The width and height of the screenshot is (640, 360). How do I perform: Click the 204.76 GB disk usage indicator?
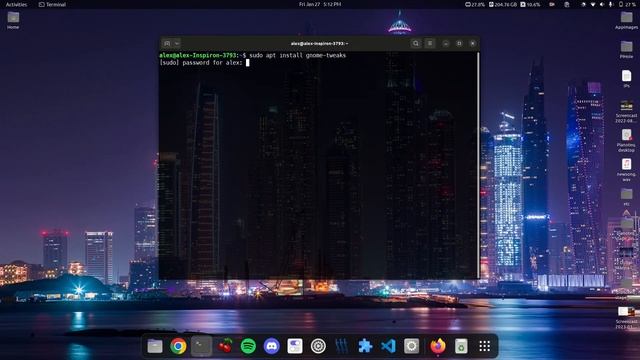pos(503,4)
